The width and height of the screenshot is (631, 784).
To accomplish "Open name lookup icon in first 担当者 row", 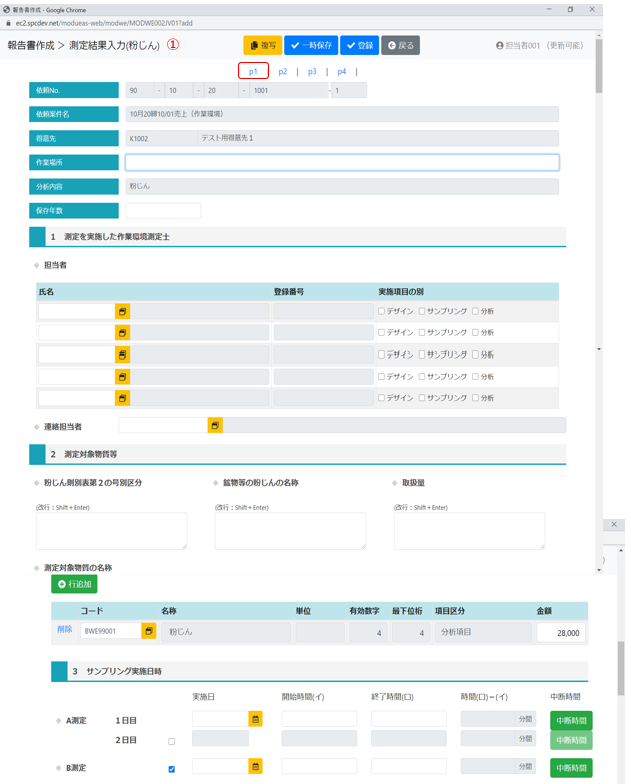I will click(122, 312).
